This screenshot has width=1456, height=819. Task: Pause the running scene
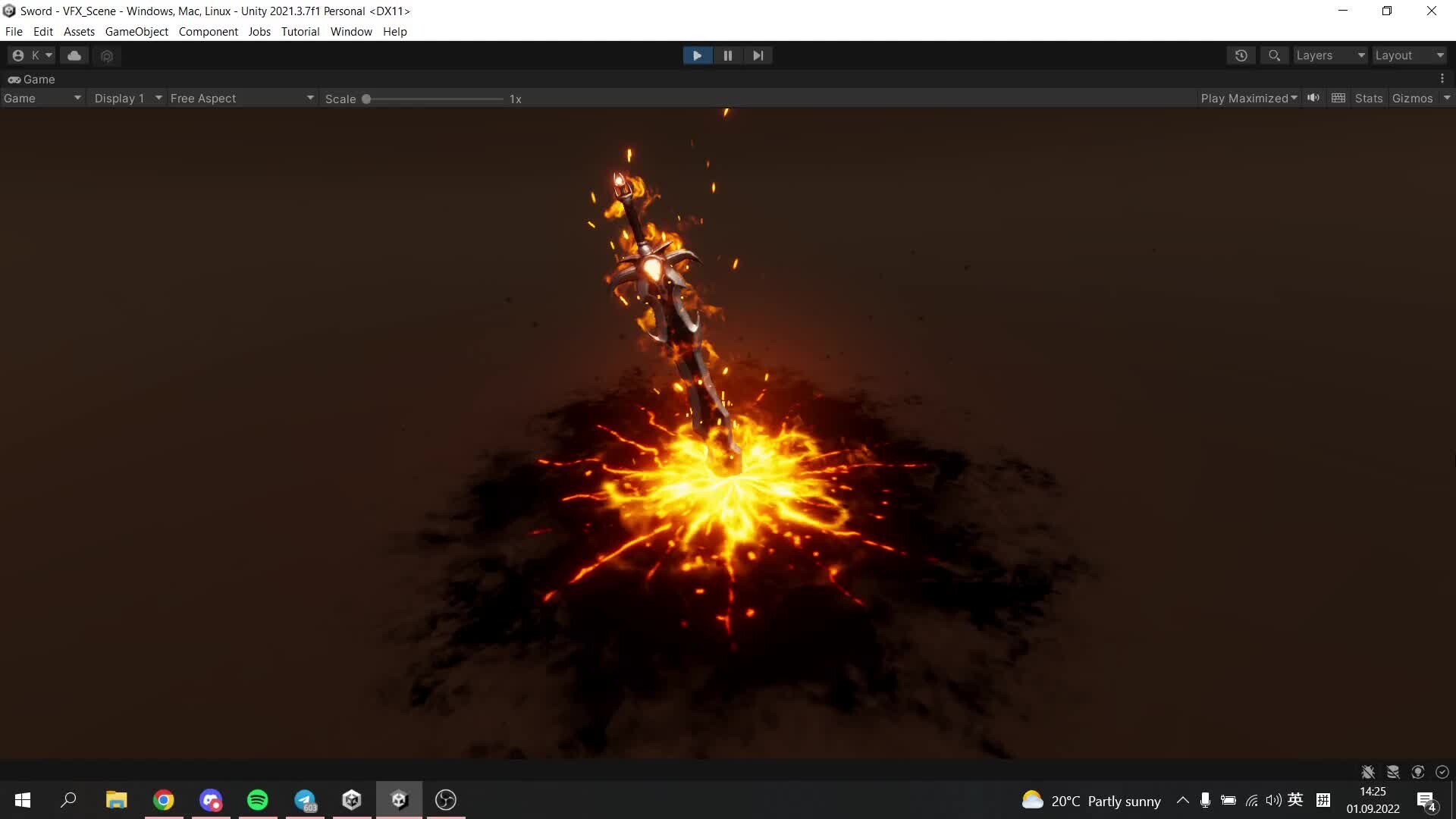click(x=727, y=55)
